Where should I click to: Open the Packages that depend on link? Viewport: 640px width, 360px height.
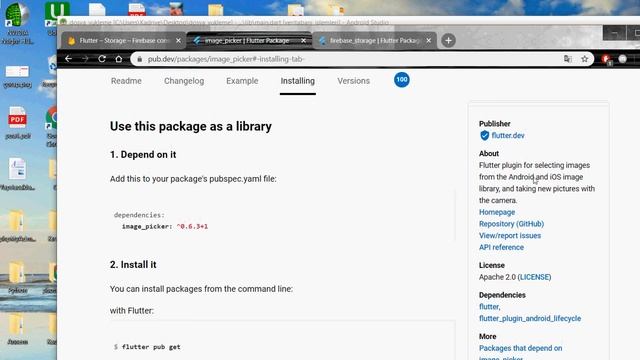pyautogui.click(x=520, y=348)
